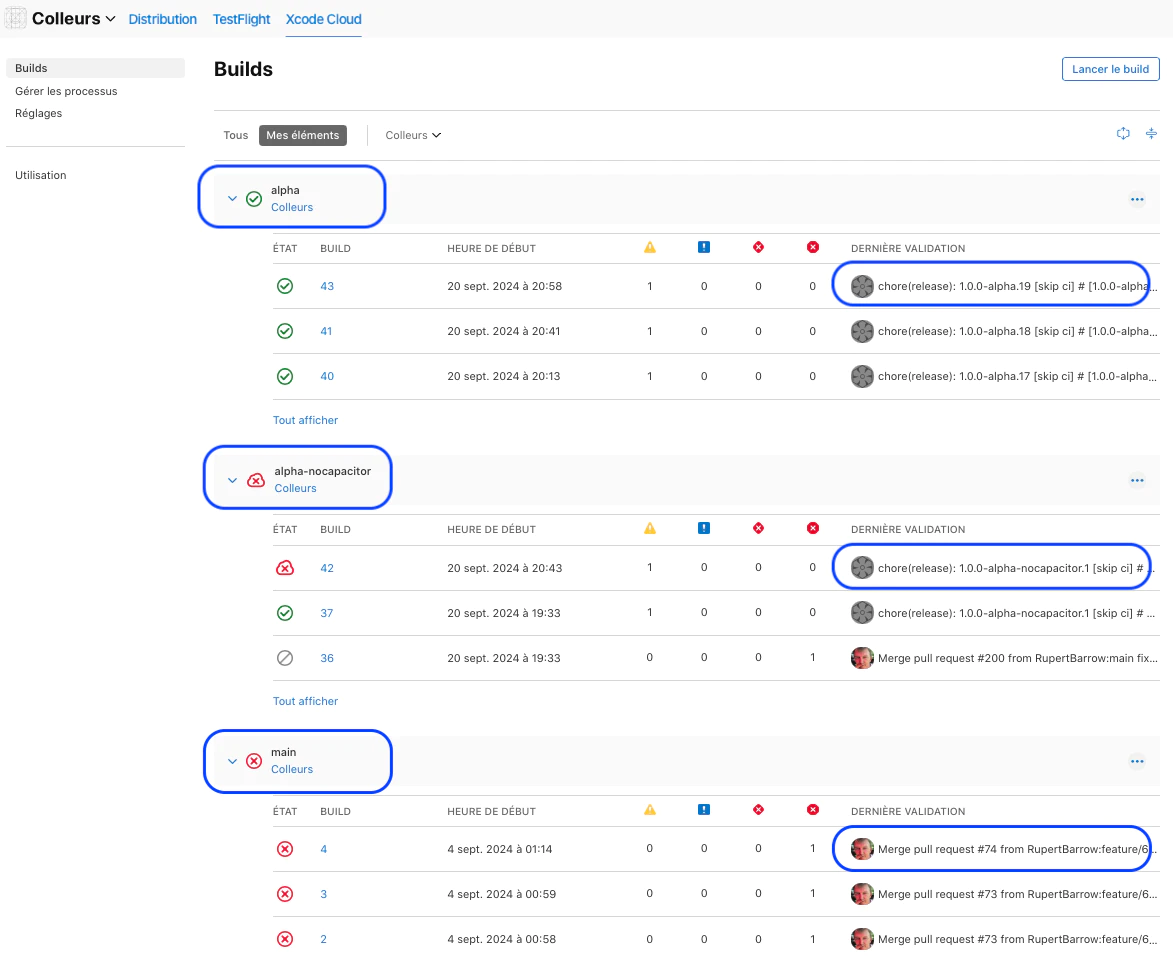The image size is (1173, 958).
Task: Switch filter to Tous
Action: 235,134
